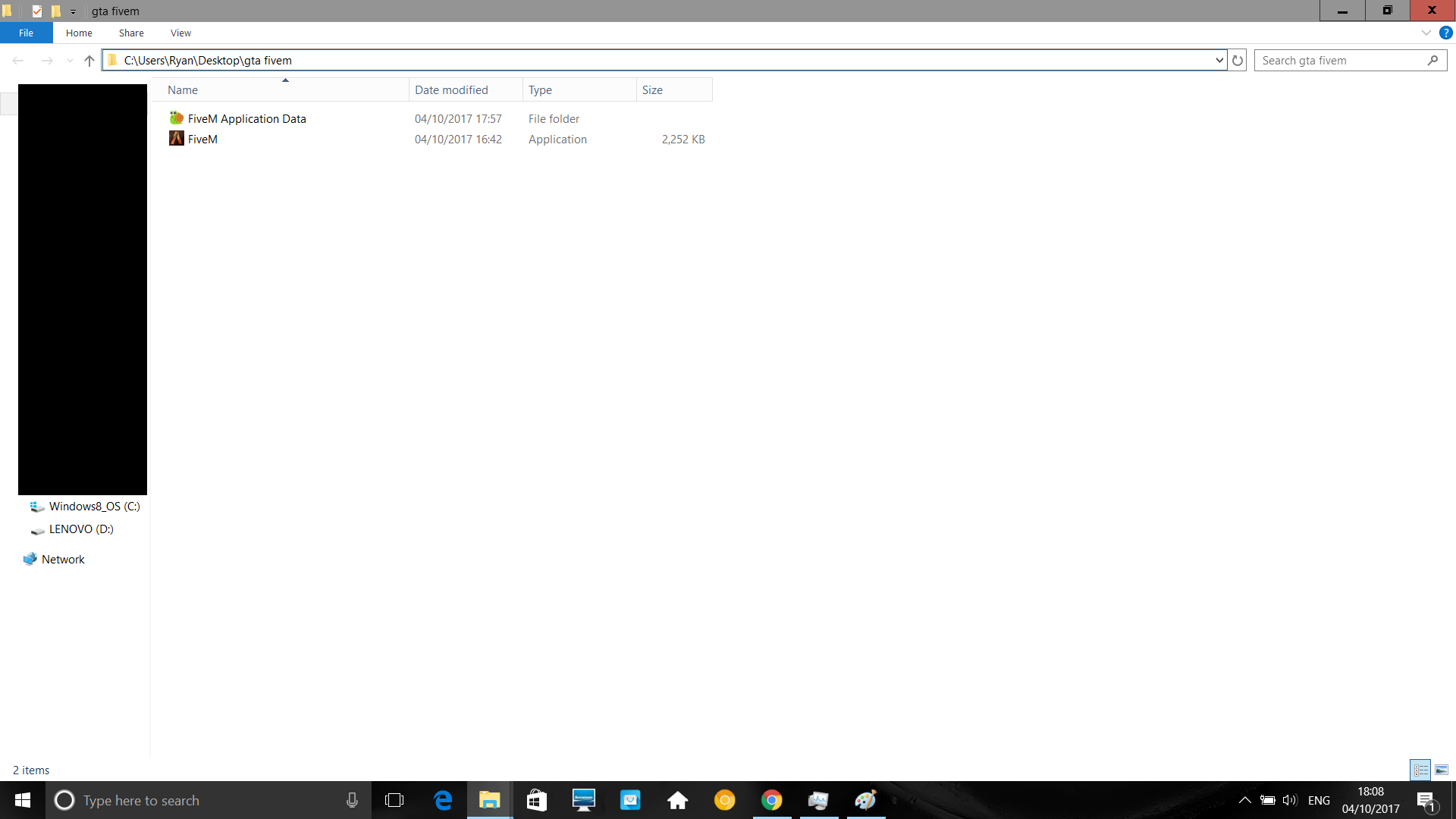This screenshot has width=1456, height=819.
Task: Expand the ribbon with the chevron
Action: tap(1426, 33)
